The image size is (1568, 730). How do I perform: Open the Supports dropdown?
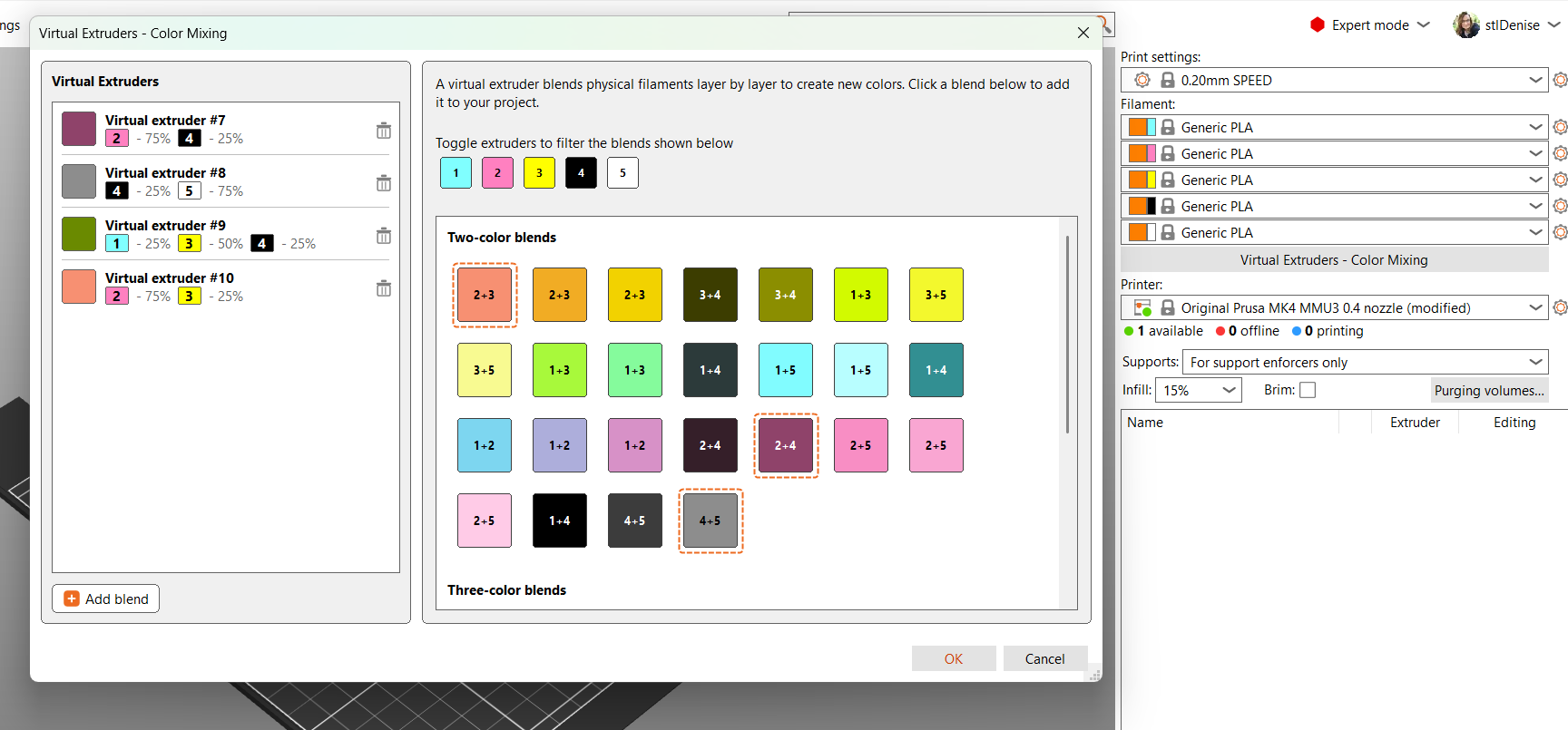pyautogui.click(x=1365, y=362)
